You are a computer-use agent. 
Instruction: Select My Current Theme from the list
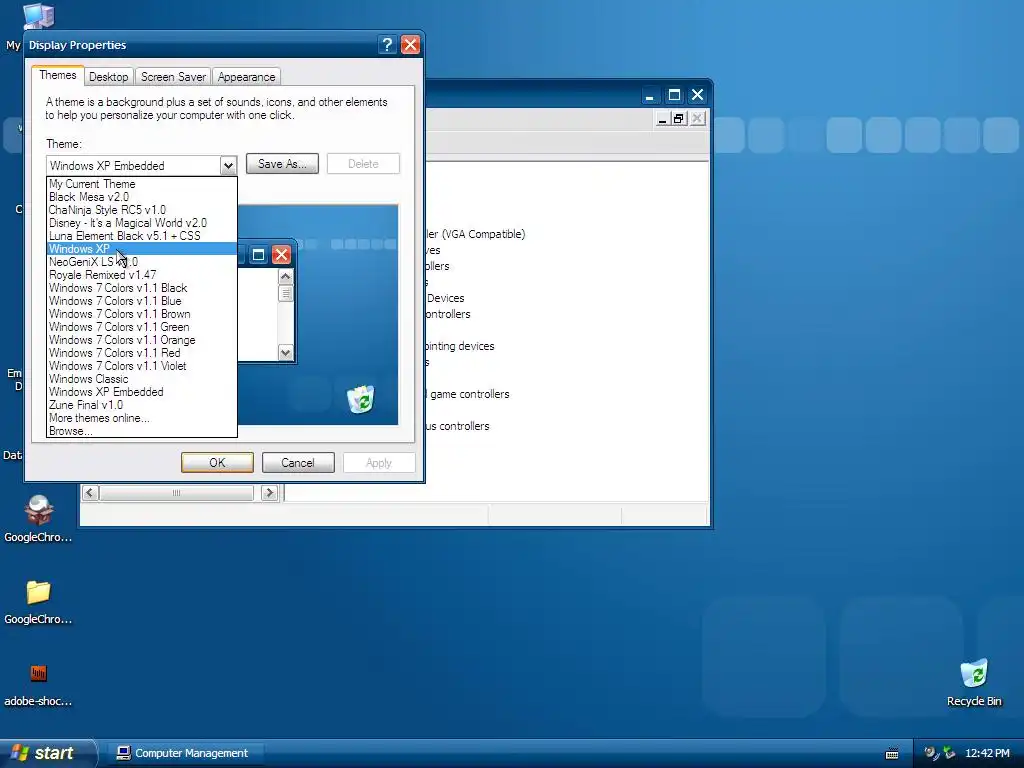pos(142,184)
